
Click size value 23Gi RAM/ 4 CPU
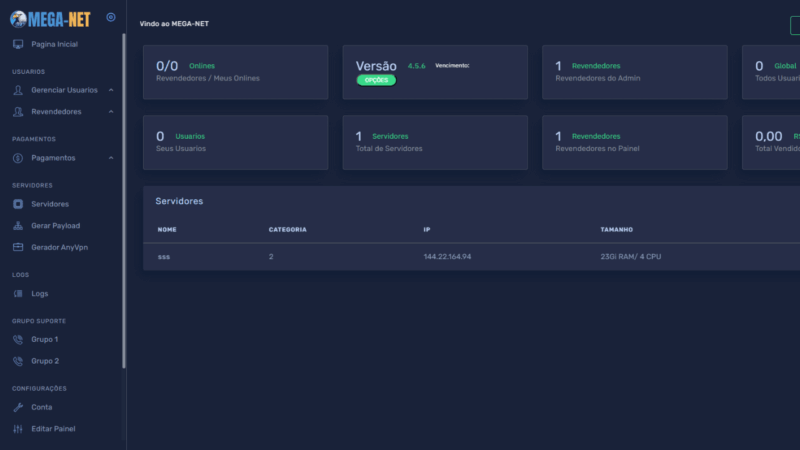[x=631, y=257]
